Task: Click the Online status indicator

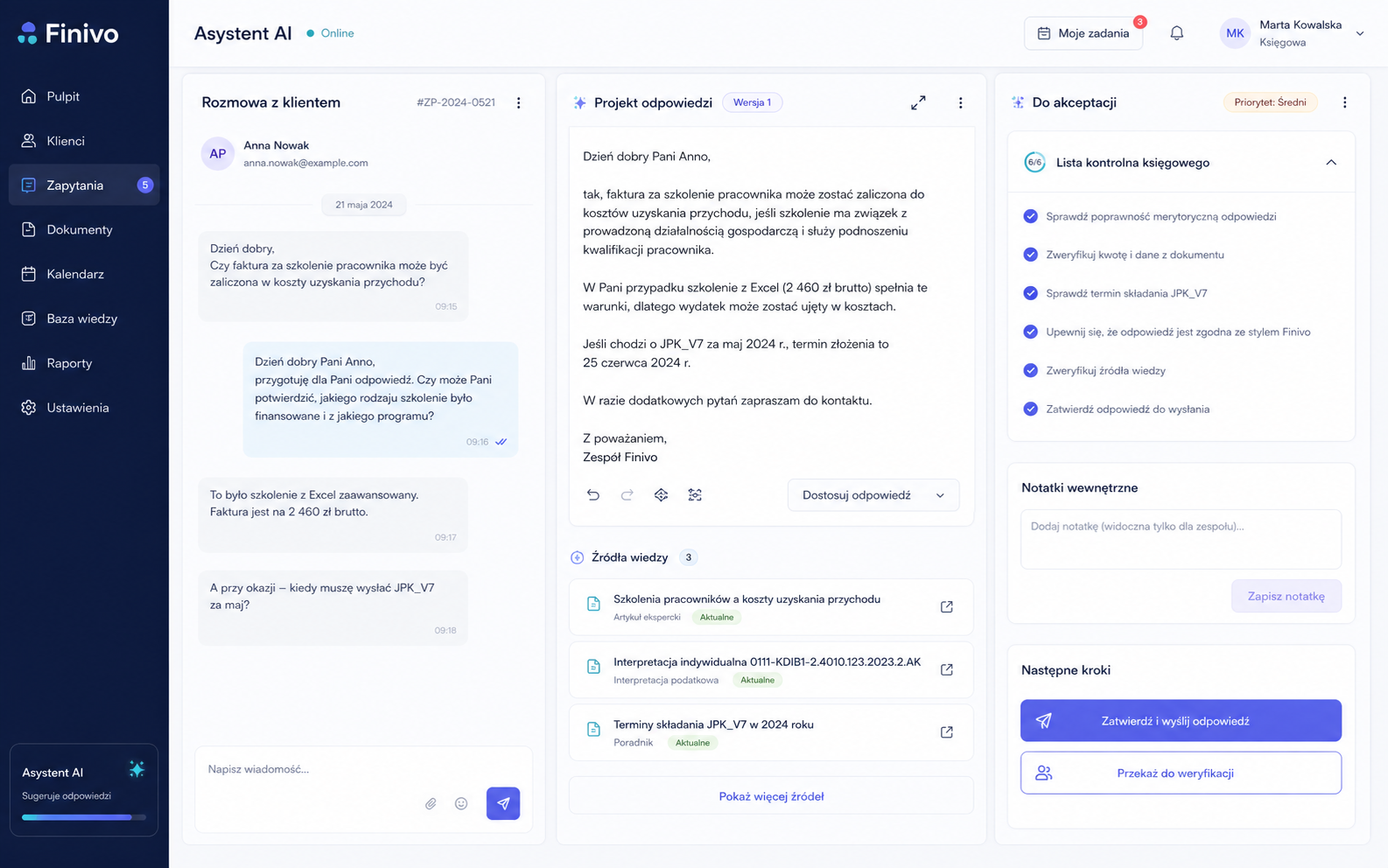Action: point(330,33)
